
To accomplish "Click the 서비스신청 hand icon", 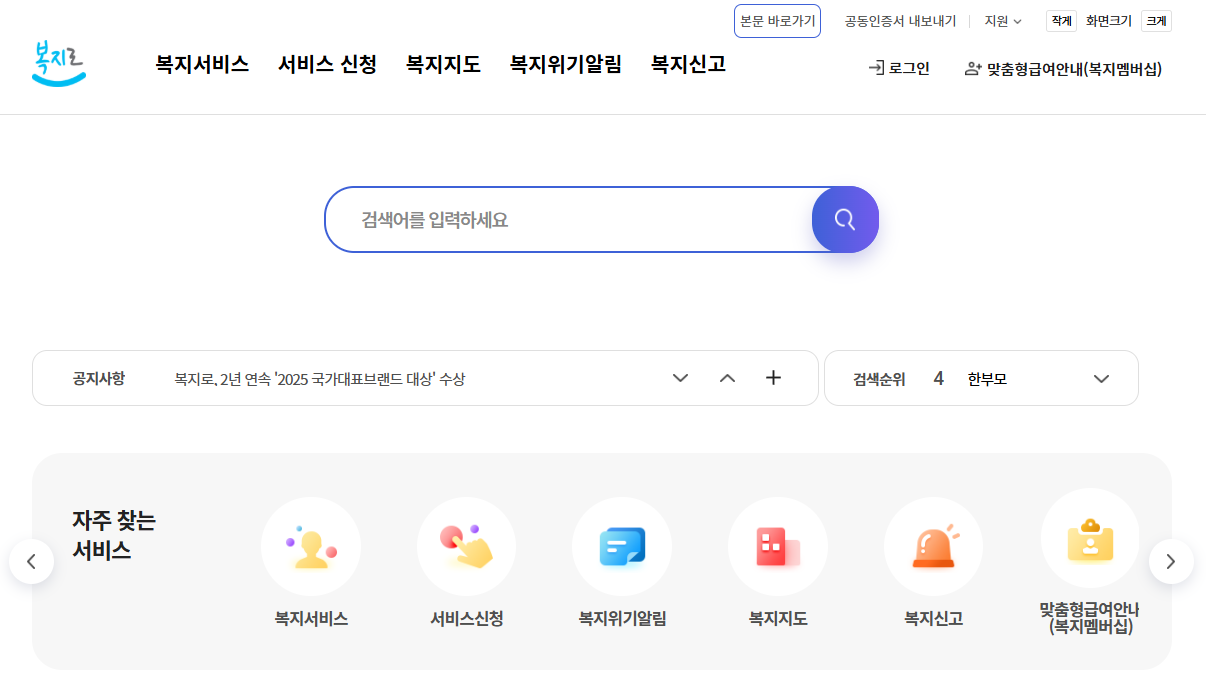I will click(x=466, y=546).
